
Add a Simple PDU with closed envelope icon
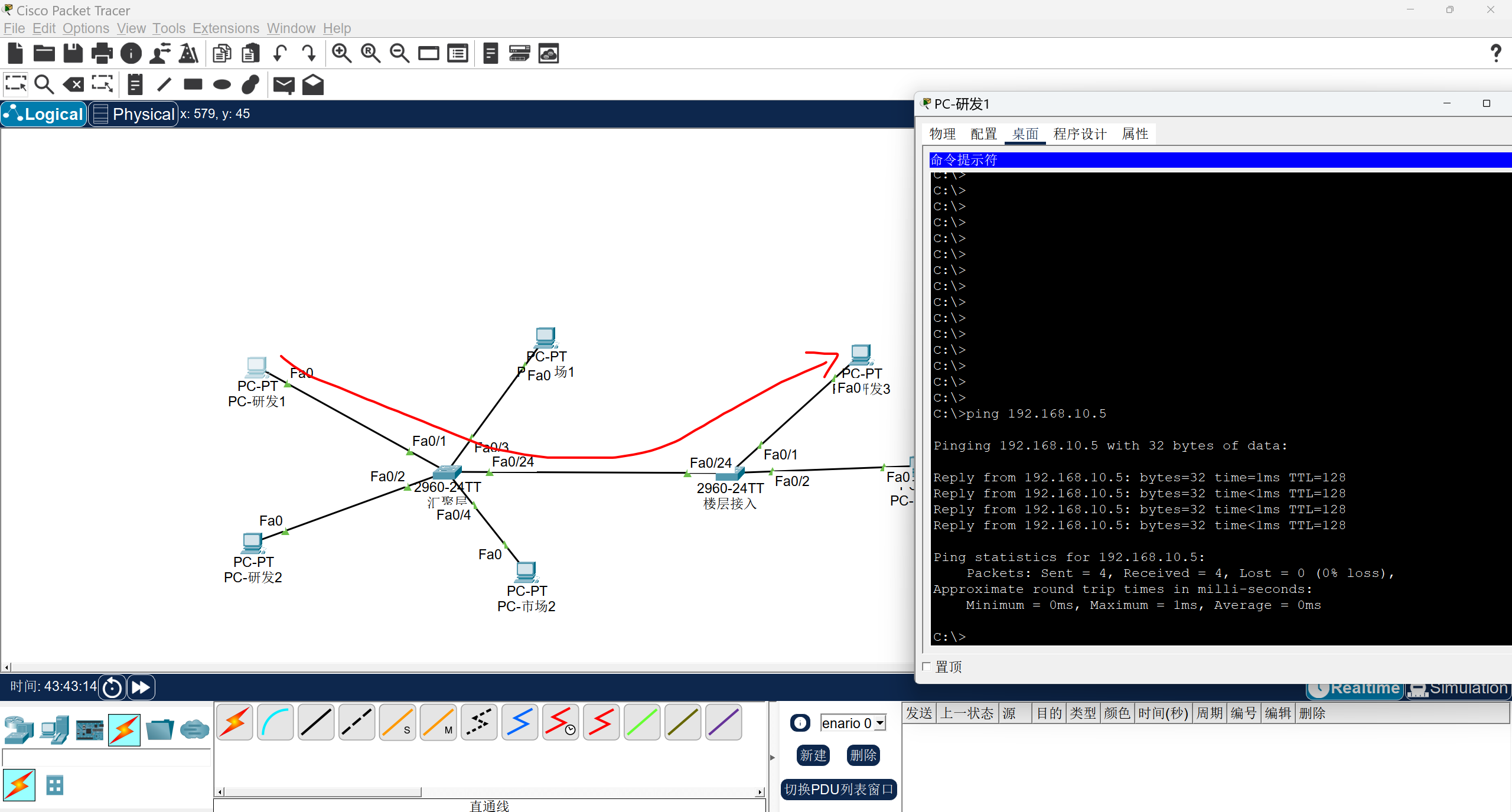tap(284, 85)
